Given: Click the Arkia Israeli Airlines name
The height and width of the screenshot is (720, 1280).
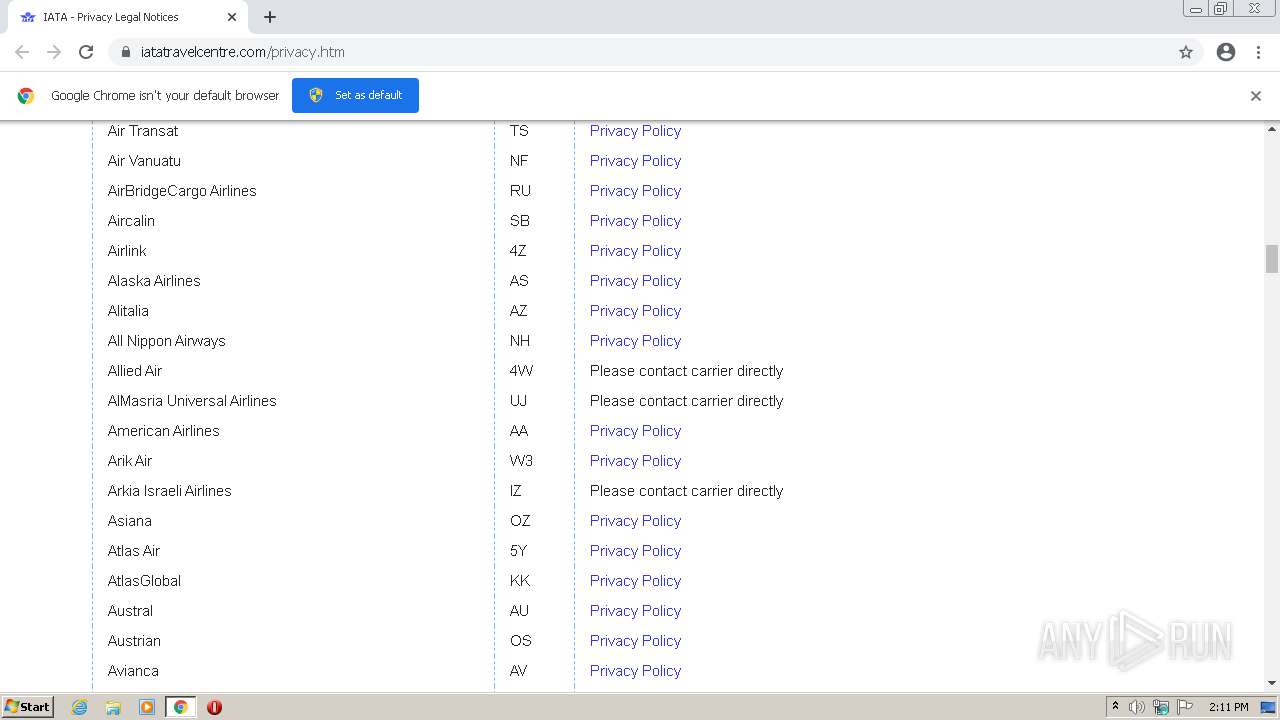Looking at the screenshot, I should pyautogui.click(x=170, y=491).
